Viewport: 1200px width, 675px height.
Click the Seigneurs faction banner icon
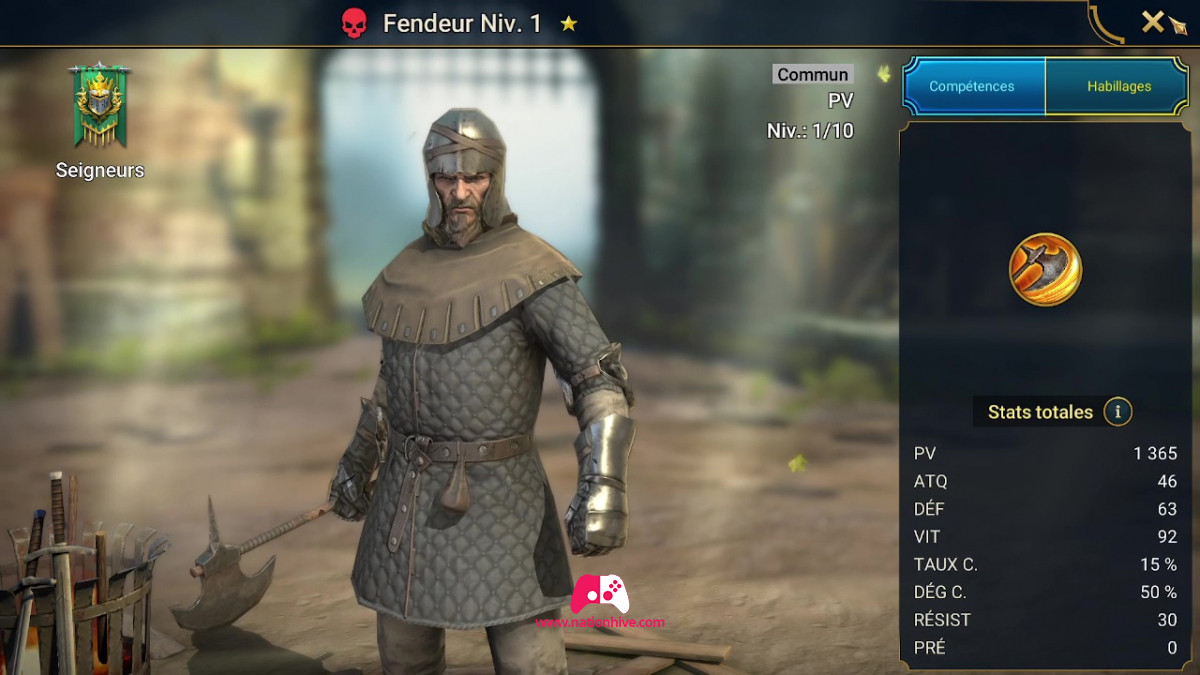click(x=100, y=105)
